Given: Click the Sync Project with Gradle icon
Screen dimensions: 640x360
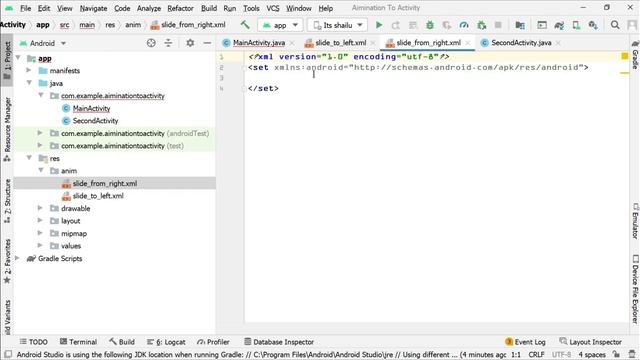Looking at the screenshot, I should tap(559, 25).
